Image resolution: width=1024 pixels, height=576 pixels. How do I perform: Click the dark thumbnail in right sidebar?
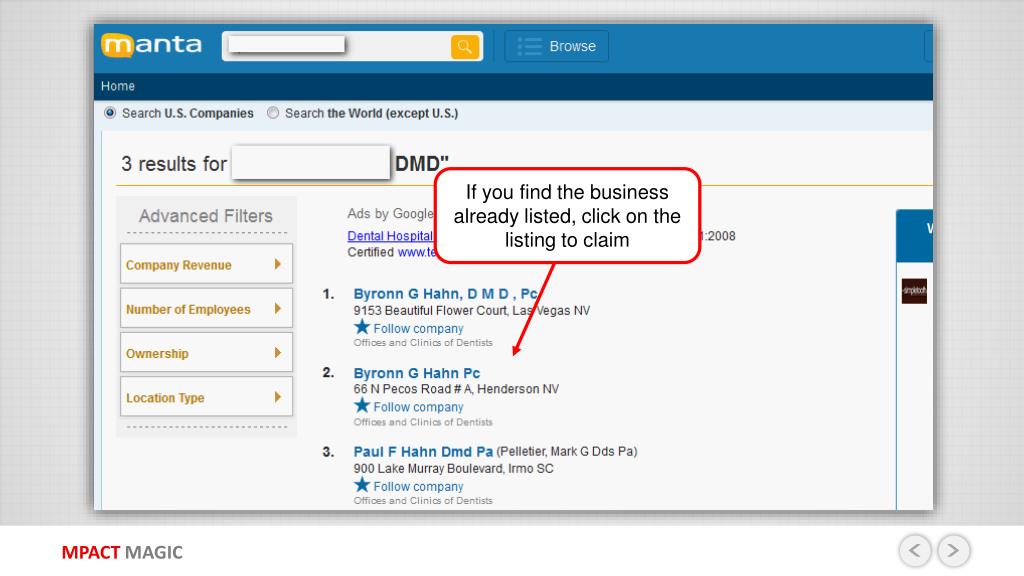coord(914,291)
